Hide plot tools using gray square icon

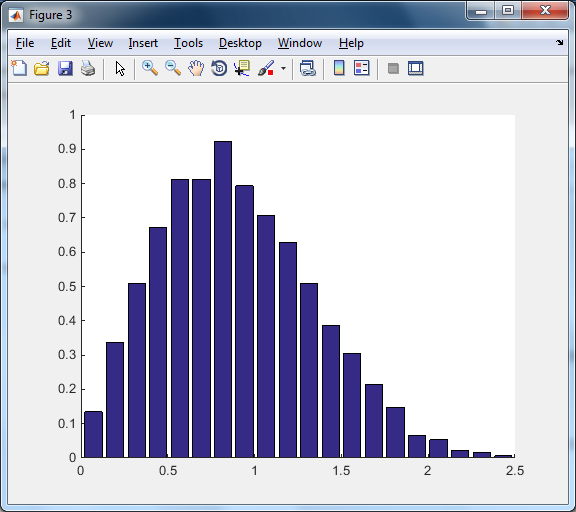(393, 68)
